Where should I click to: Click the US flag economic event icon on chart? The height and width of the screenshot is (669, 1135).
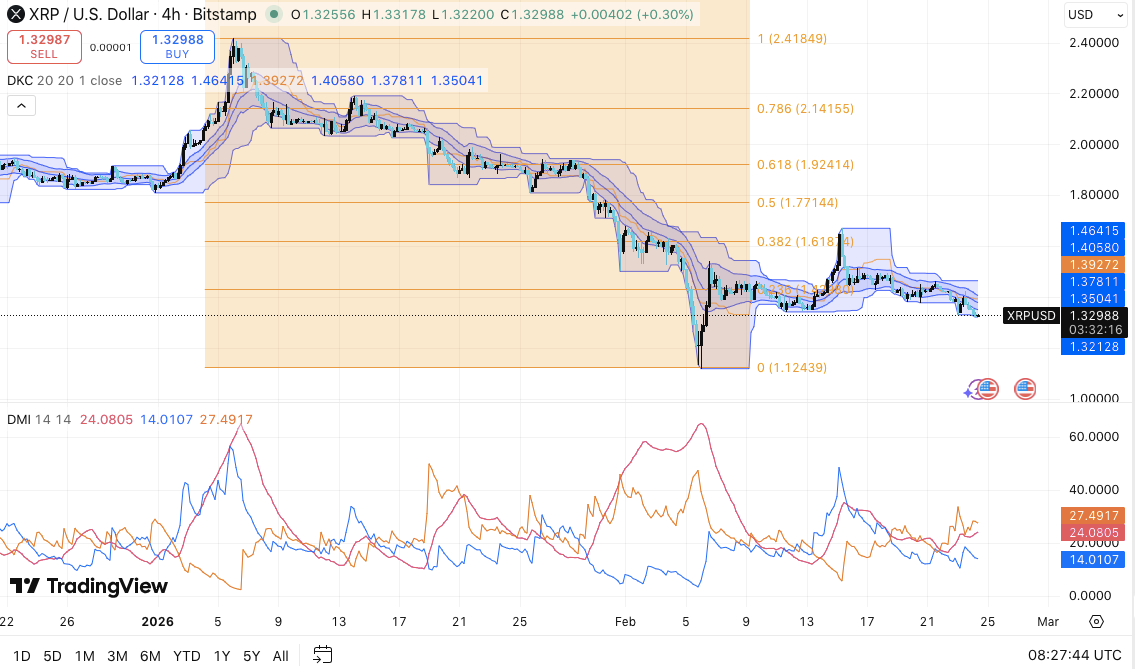pos(989,388)
